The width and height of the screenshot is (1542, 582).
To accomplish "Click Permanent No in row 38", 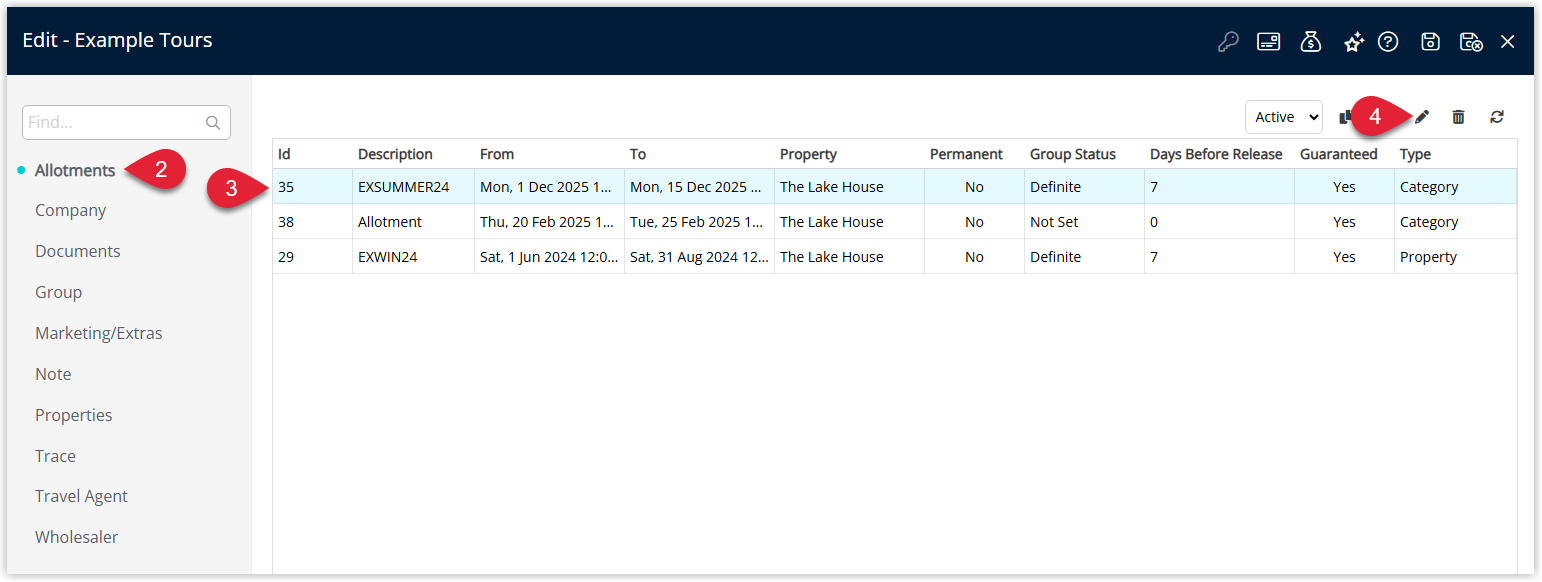I will (x=974, y=222).
